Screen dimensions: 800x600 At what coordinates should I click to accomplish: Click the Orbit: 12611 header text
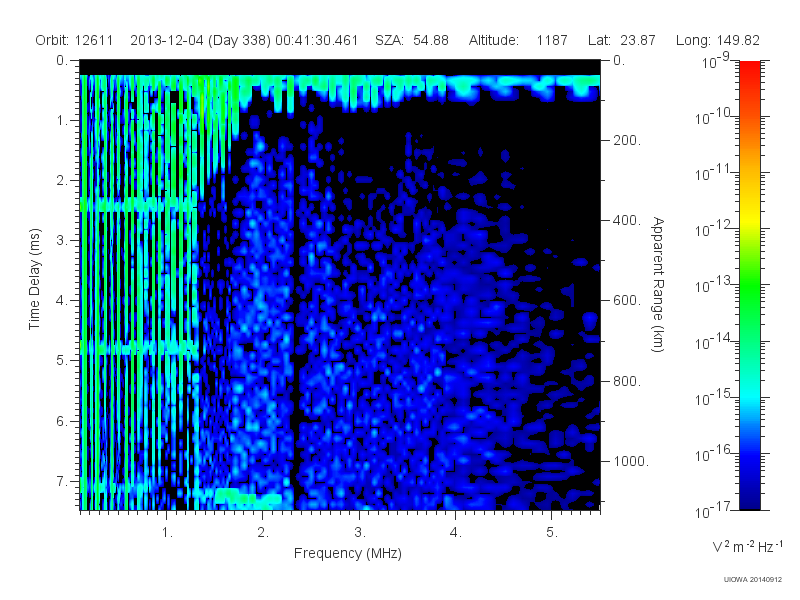(x=74, y=40)
